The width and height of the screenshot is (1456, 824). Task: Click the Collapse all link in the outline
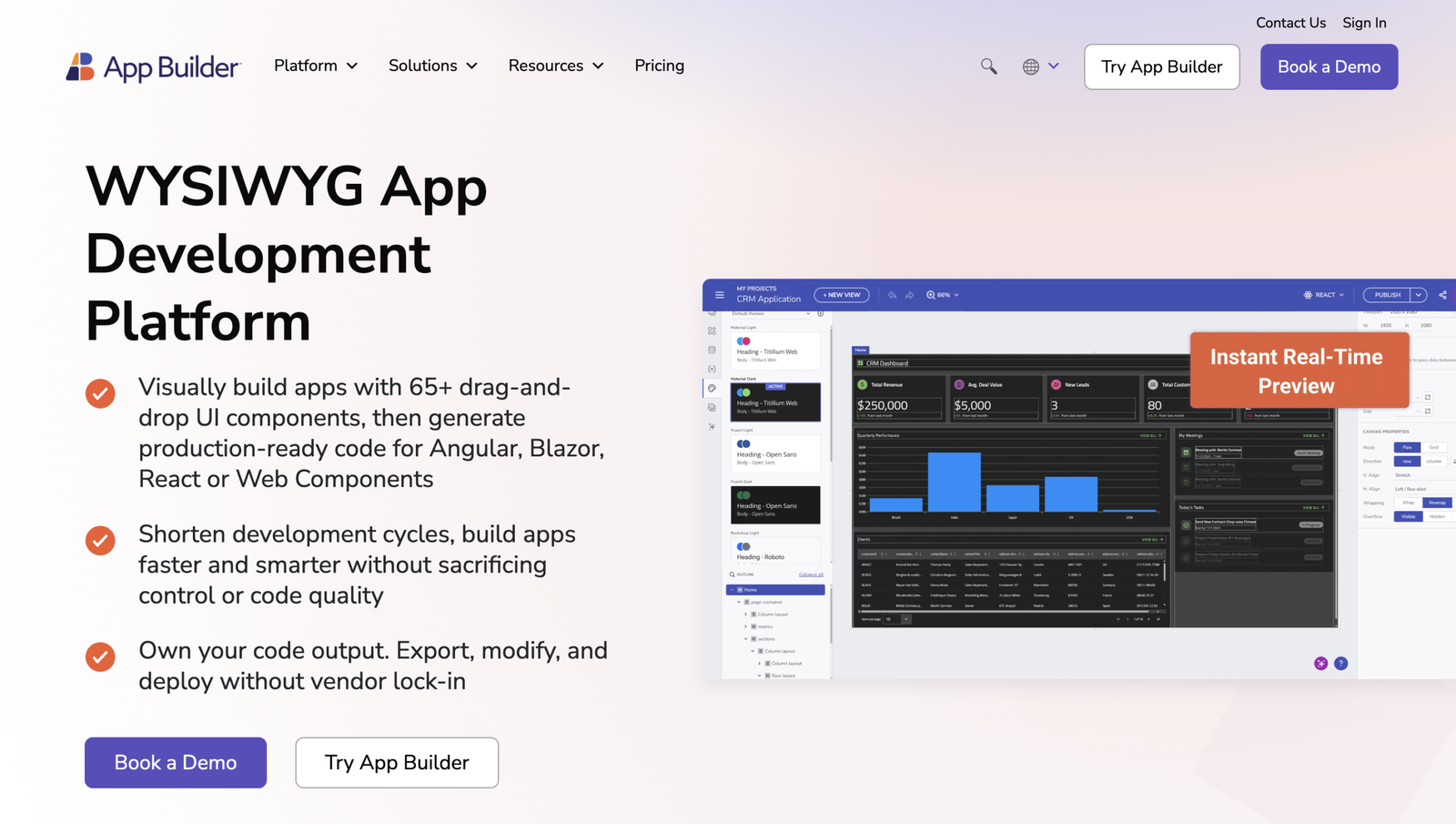tap(811, 575)
